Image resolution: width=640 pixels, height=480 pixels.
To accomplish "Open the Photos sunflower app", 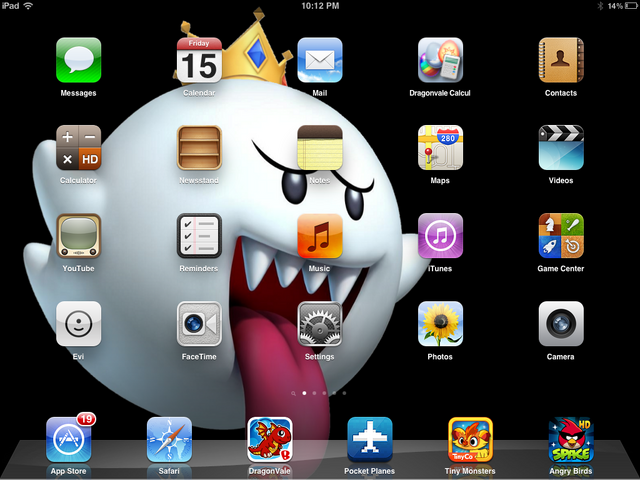I will click(440, 324).
